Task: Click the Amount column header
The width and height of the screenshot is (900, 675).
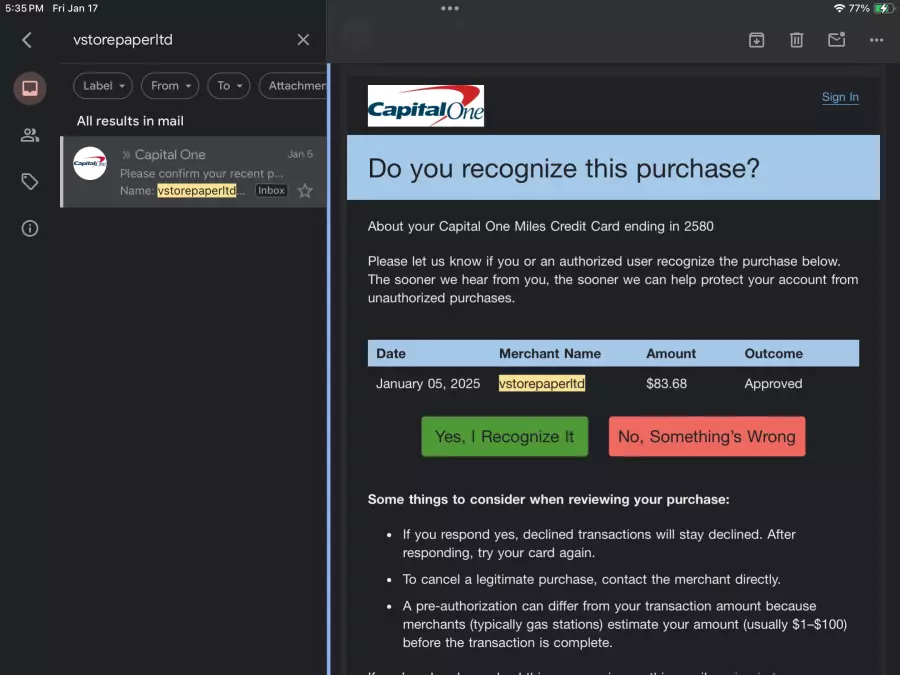Action: point(671,354)
